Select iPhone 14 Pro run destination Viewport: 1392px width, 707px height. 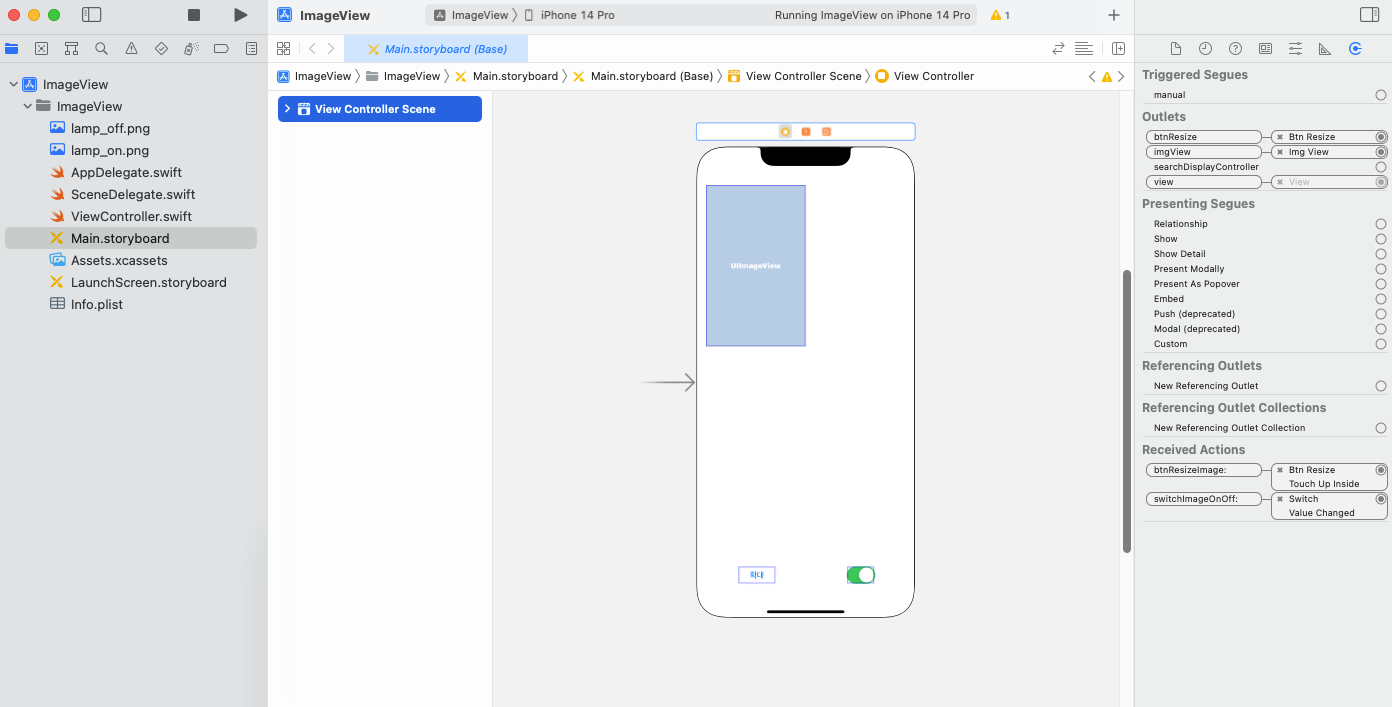578,15
